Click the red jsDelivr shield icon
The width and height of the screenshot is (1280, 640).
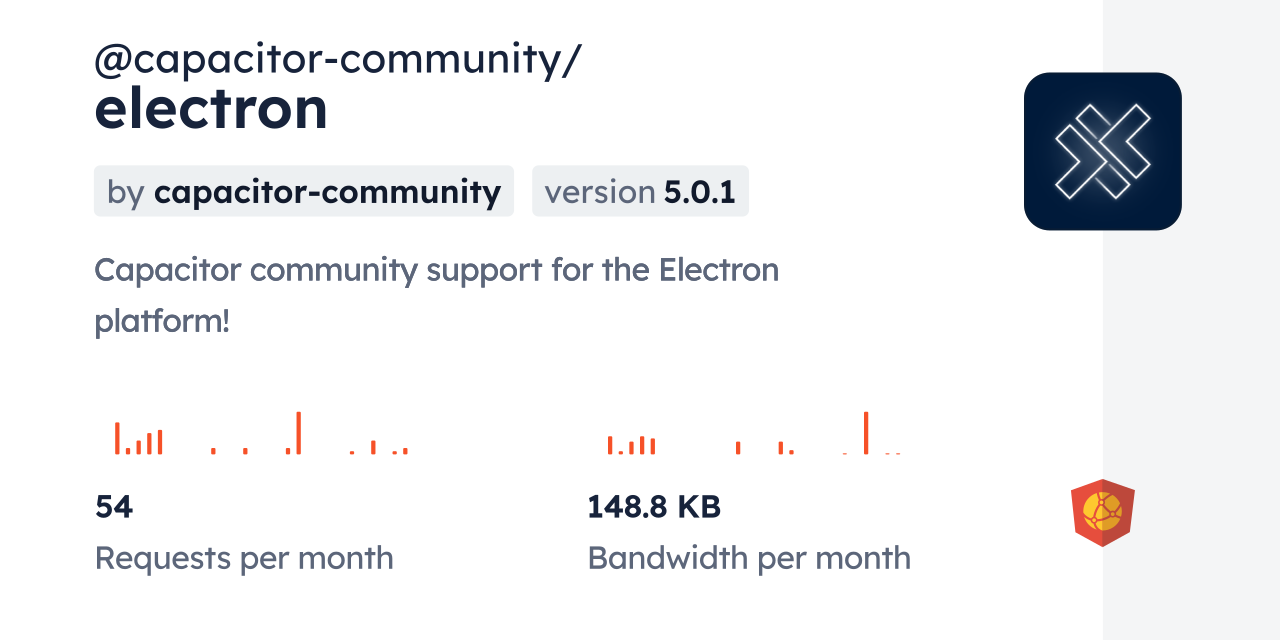pyautogui.click(x=1102, y=512)
